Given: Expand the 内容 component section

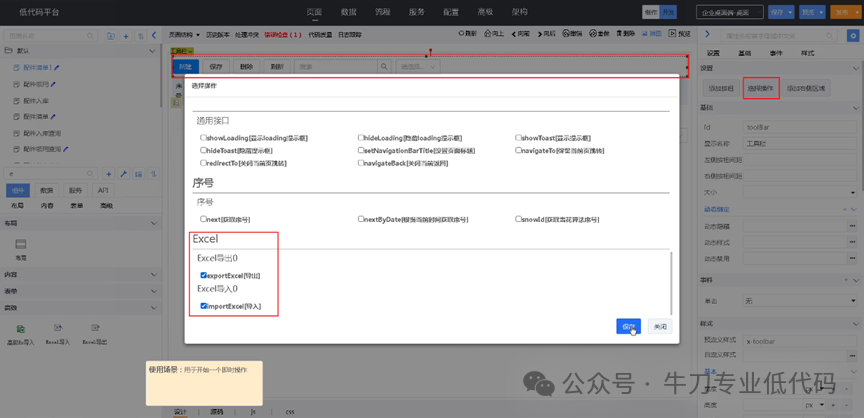Looking at the screenshot, I should click(x=153, y=274).
